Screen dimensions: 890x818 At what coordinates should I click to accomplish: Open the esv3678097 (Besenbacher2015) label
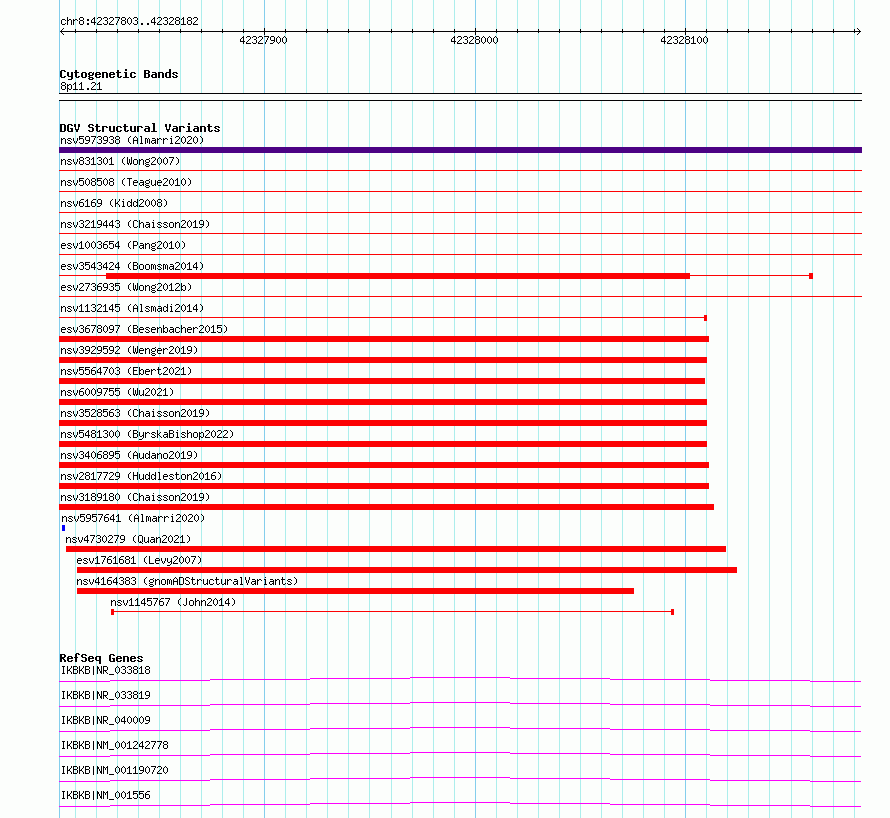(x=144, y=329)
